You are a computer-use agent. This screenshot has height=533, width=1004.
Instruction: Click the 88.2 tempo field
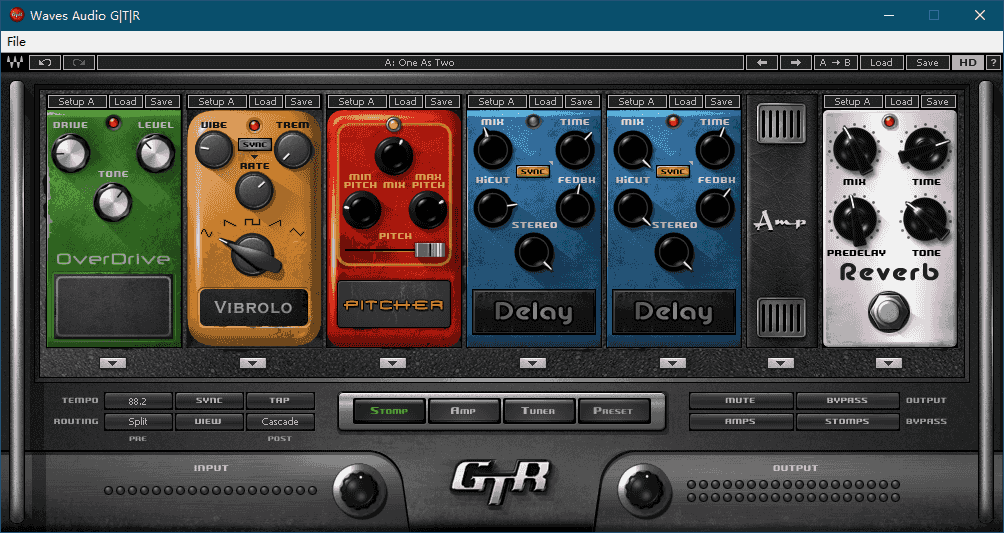pyautogui.click(x=138, y=401)
